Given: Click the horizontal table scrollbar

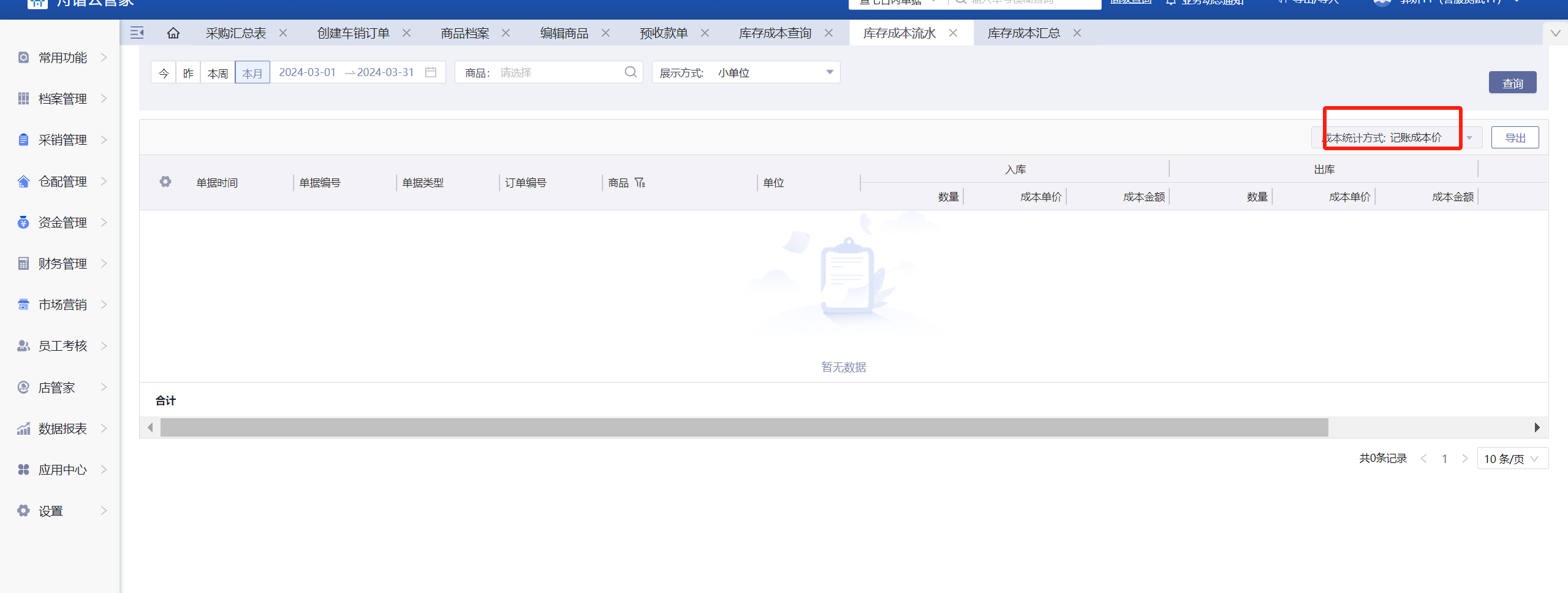Looking at the screenshot, I should [x=744, y=427].
